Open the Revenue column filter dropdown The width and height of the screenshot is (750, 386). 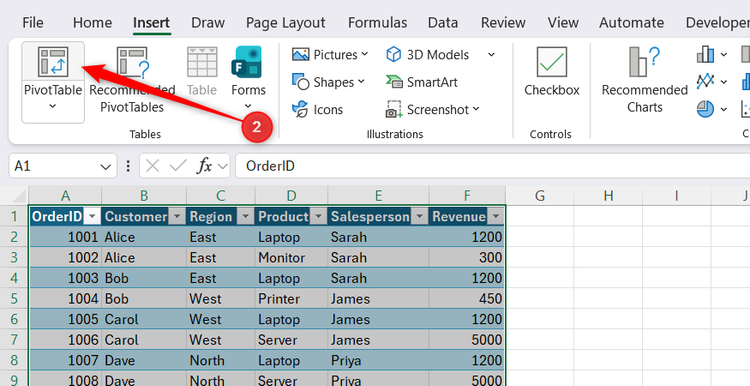pyautogui.click(x=496, y=217)
